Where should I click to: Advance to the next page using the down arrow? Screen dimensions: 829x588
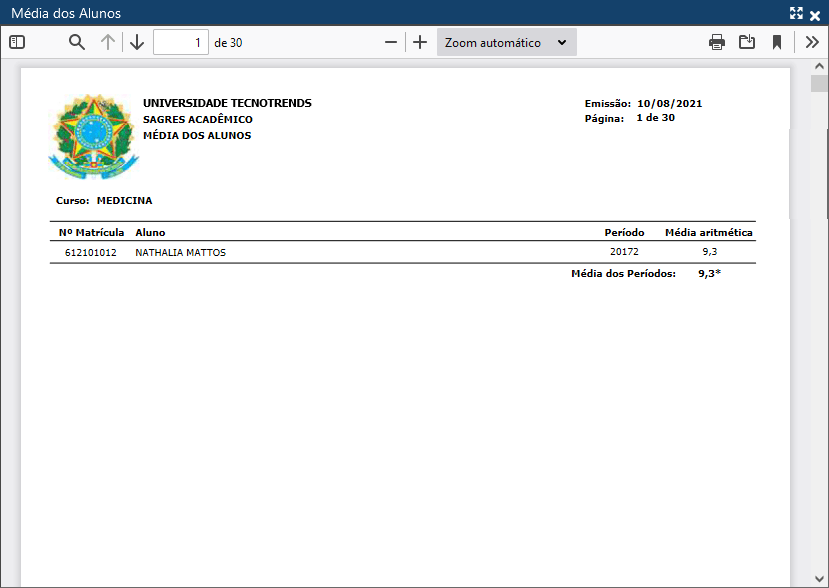(137, 42)
